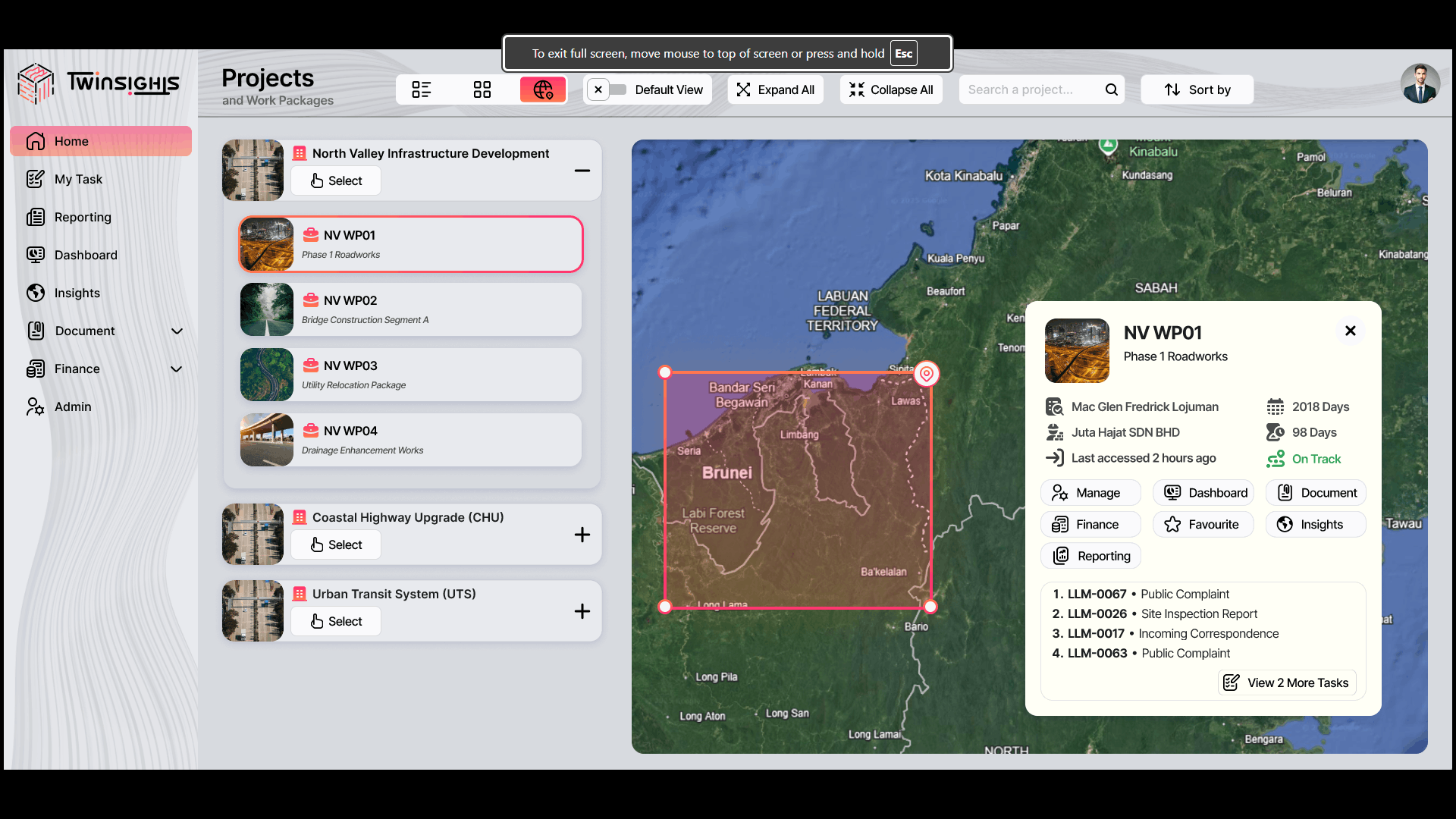Go to Reporting in sidebar
Screen dimensions: 1456x819
[83, 218]
